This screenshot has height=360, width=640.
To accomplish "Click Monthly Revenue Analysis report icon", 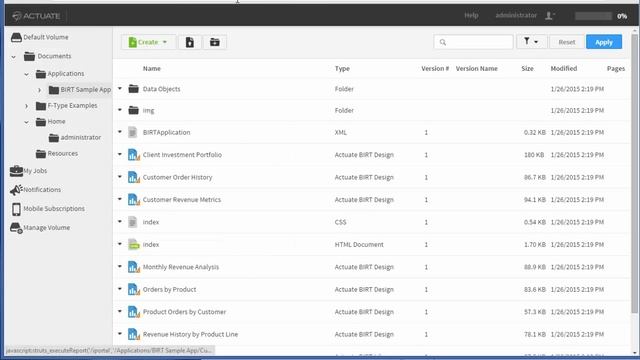I will click(133, 267).
